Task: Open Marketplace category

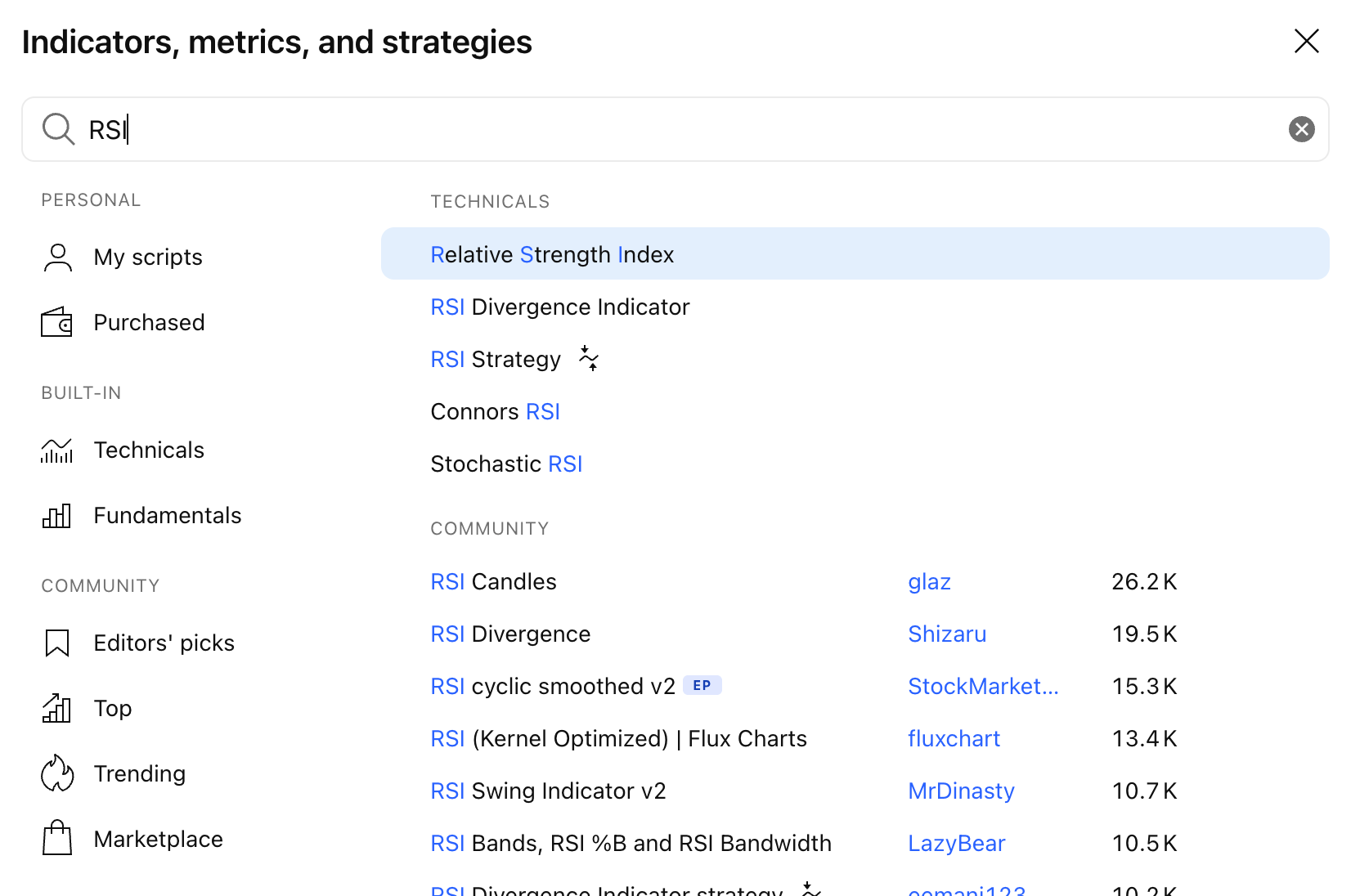Action: [158, 839]
